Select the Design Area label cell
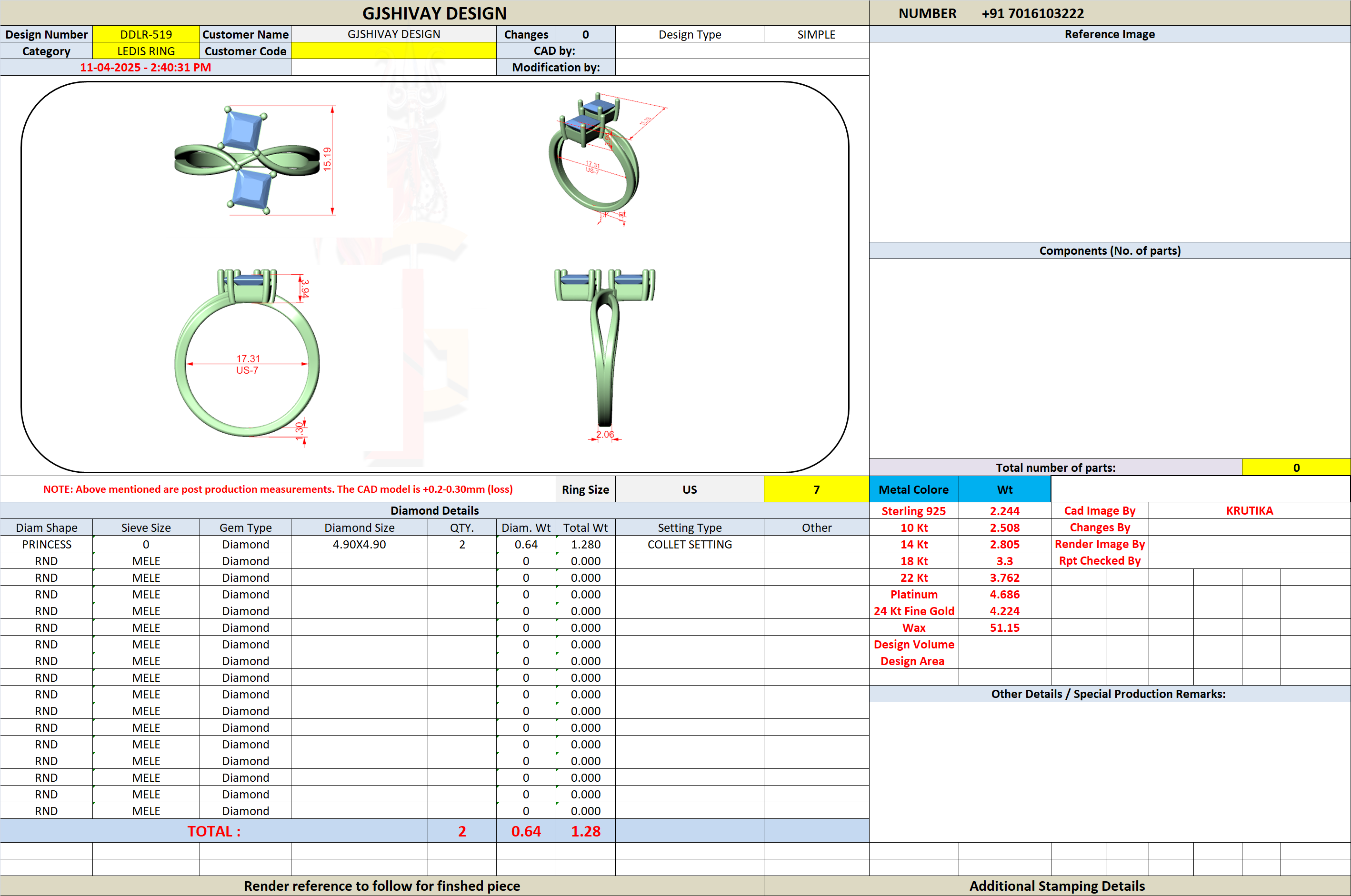Screen dimensions: 1351x896 coord(913,660)
